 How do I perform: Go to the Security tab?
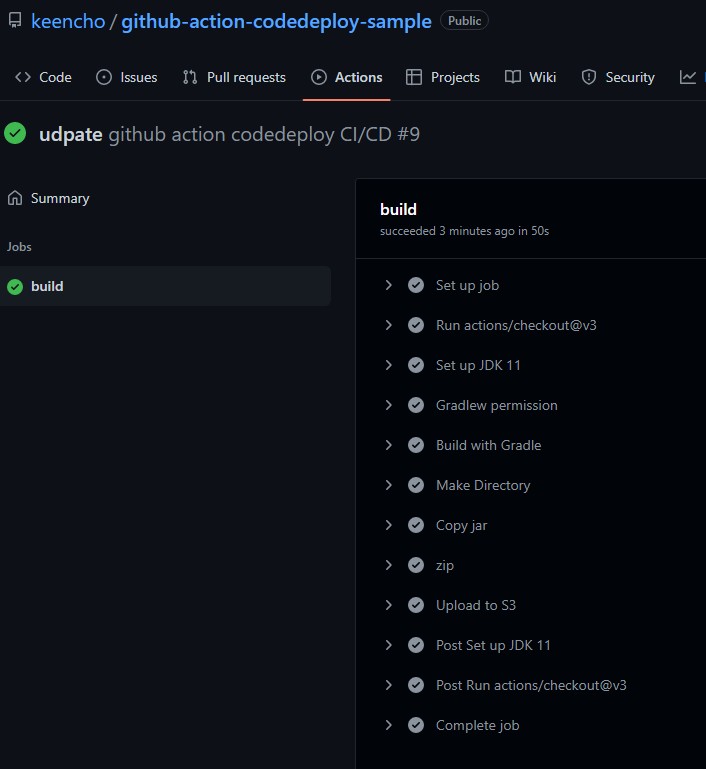[x=618, y=77]
